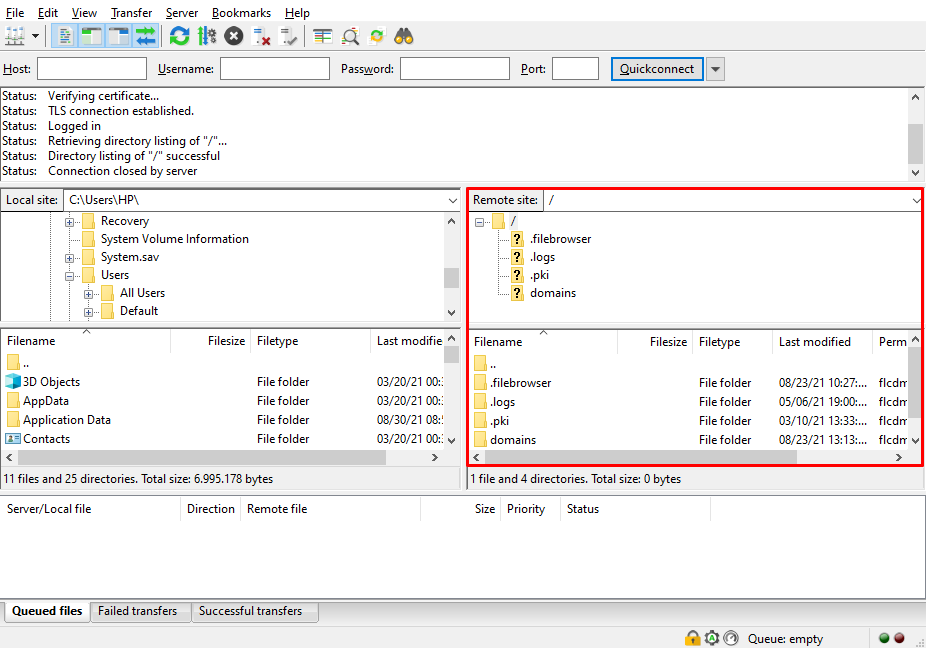926x648 pixels.
Task: Toggle local directory tree display
Action: pos(92,36)
